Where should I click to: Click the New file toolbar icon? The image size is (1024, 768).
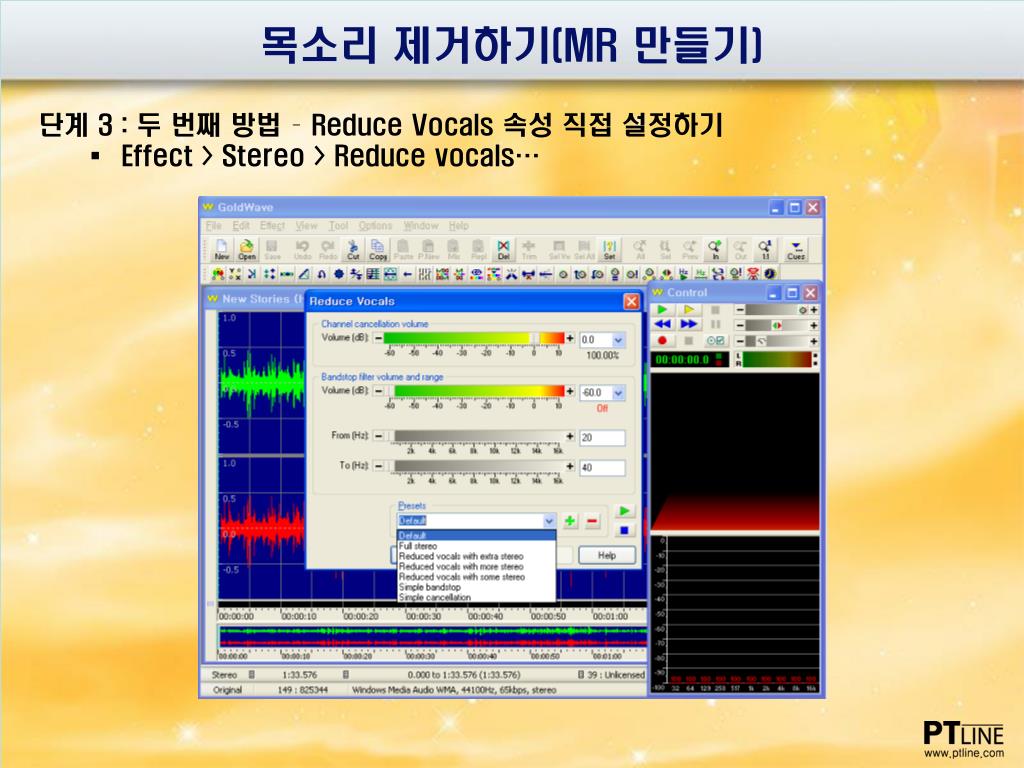(x=221, y=249)
